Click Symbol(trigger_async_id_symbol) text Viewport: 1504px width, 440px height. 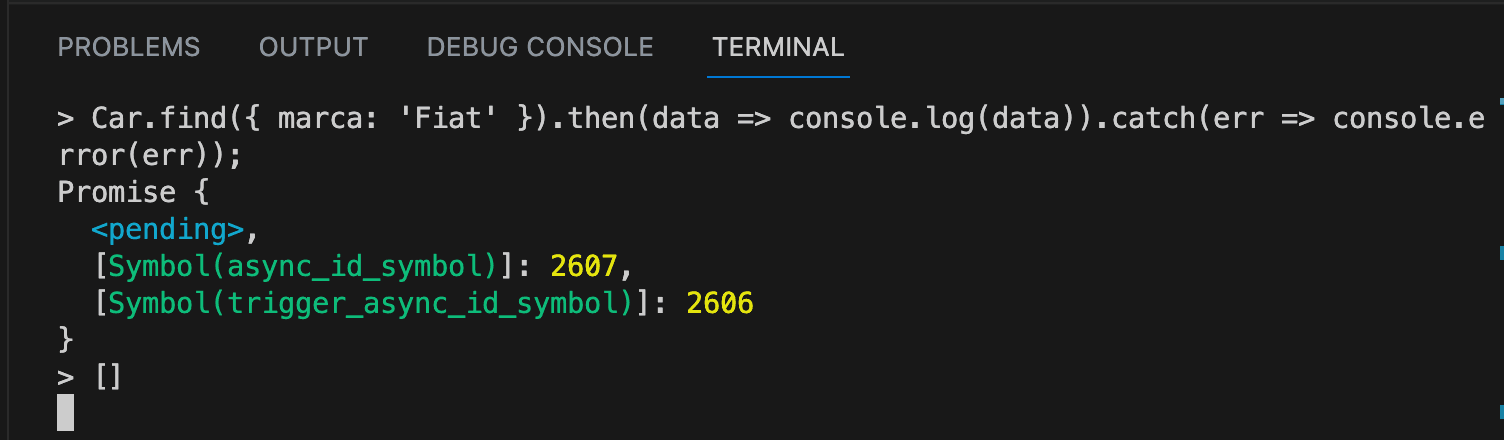371,303
